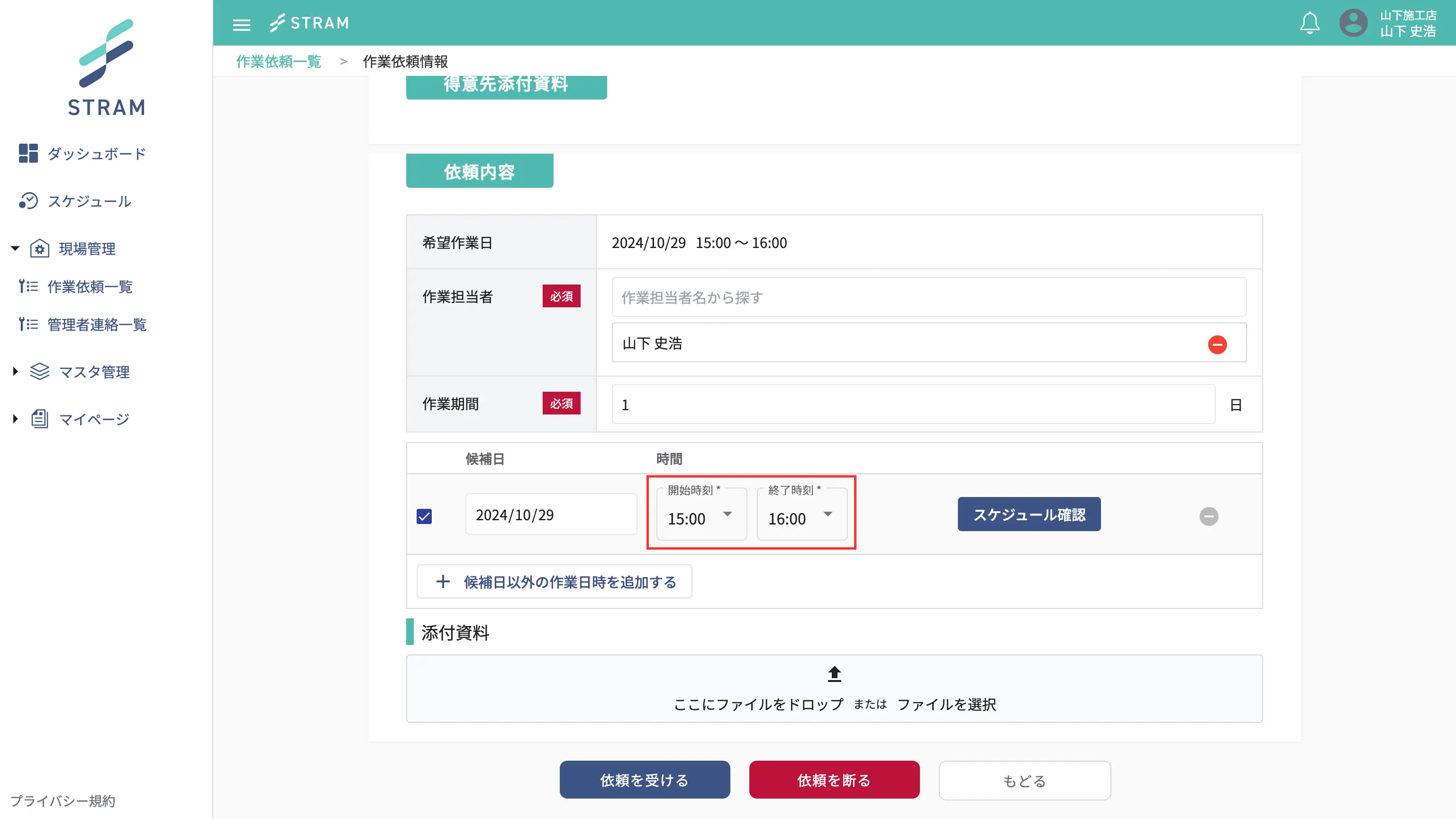Click the gray minus icon on candidate date row
This screenshot has height=819, width=1456.
coord(1209,516)
